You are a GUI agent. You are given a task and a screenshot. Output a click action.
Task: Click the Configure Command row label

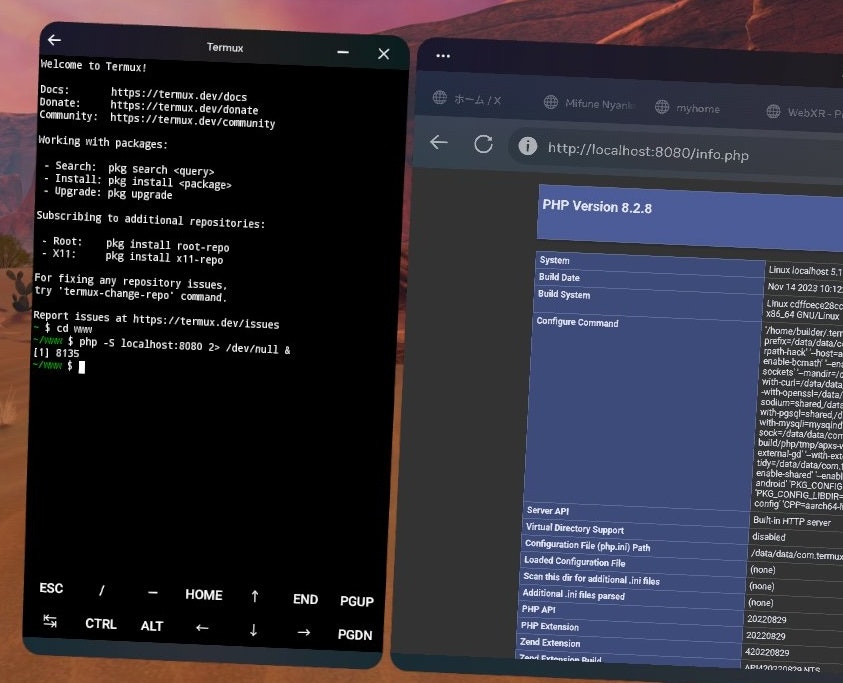click(x=577, y=322)
